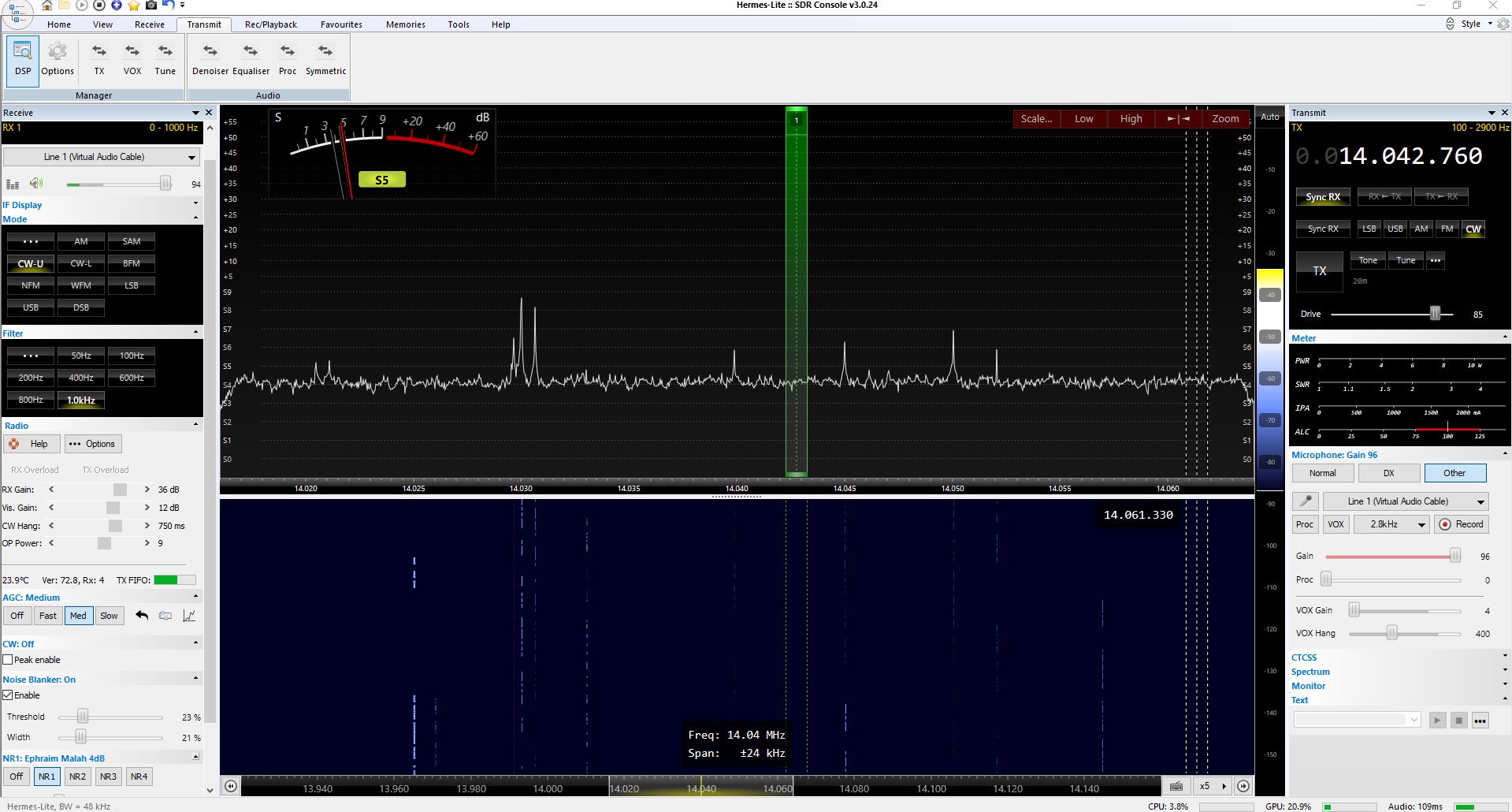
Task: Collapse the Filter section
Action: click(195, 333)
